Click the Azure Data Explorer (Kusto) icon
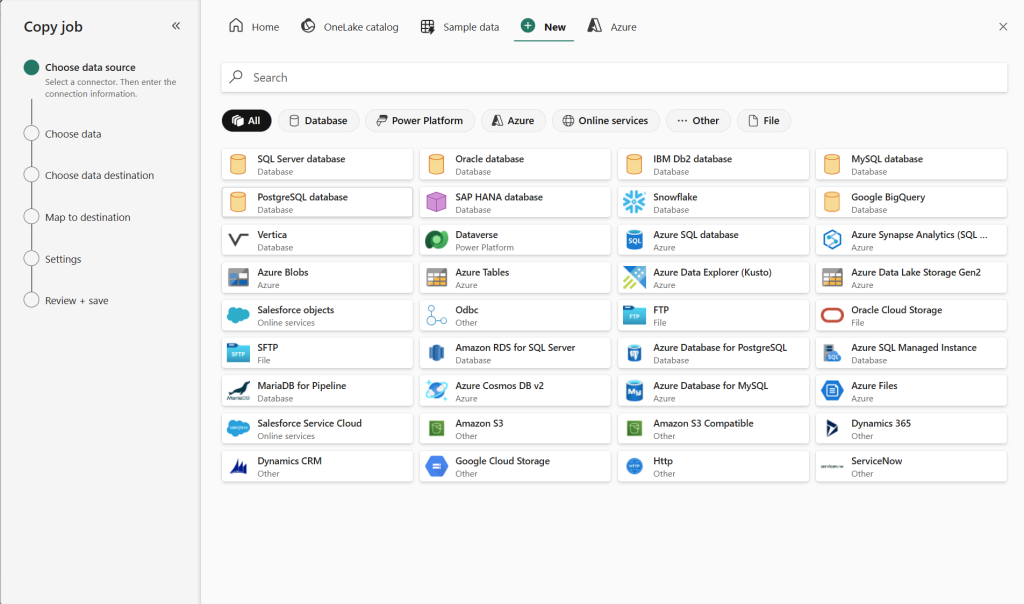Viewport: 1024px width, 604px height. 634,278
